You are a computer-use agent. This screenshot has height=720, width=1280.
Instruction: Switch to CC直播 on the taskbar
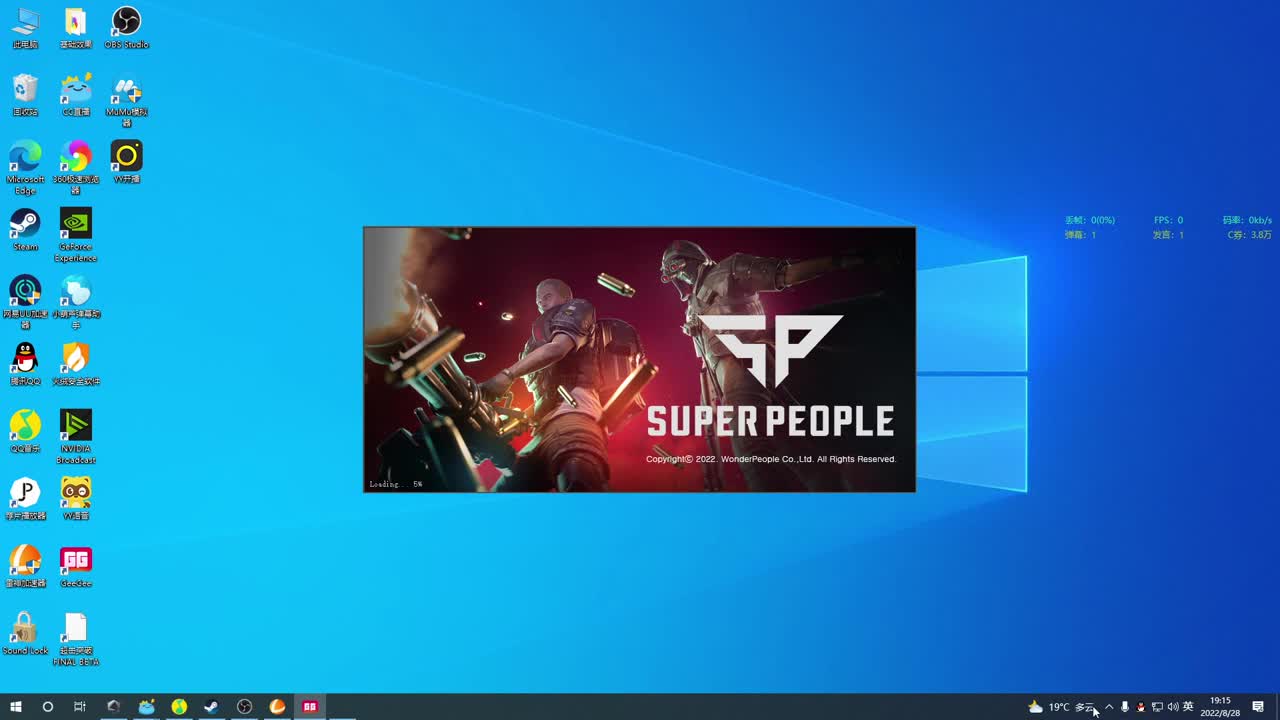click(x=146, y=707)
